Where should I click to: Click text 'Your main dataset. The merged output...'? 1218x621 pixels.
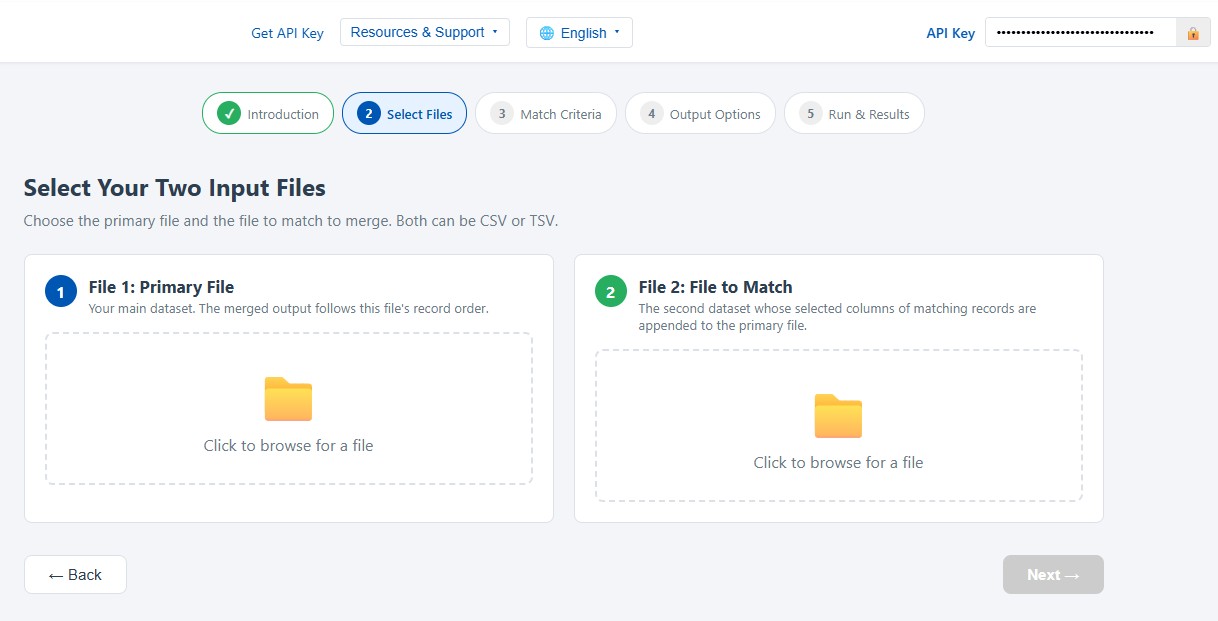[289, 308]
